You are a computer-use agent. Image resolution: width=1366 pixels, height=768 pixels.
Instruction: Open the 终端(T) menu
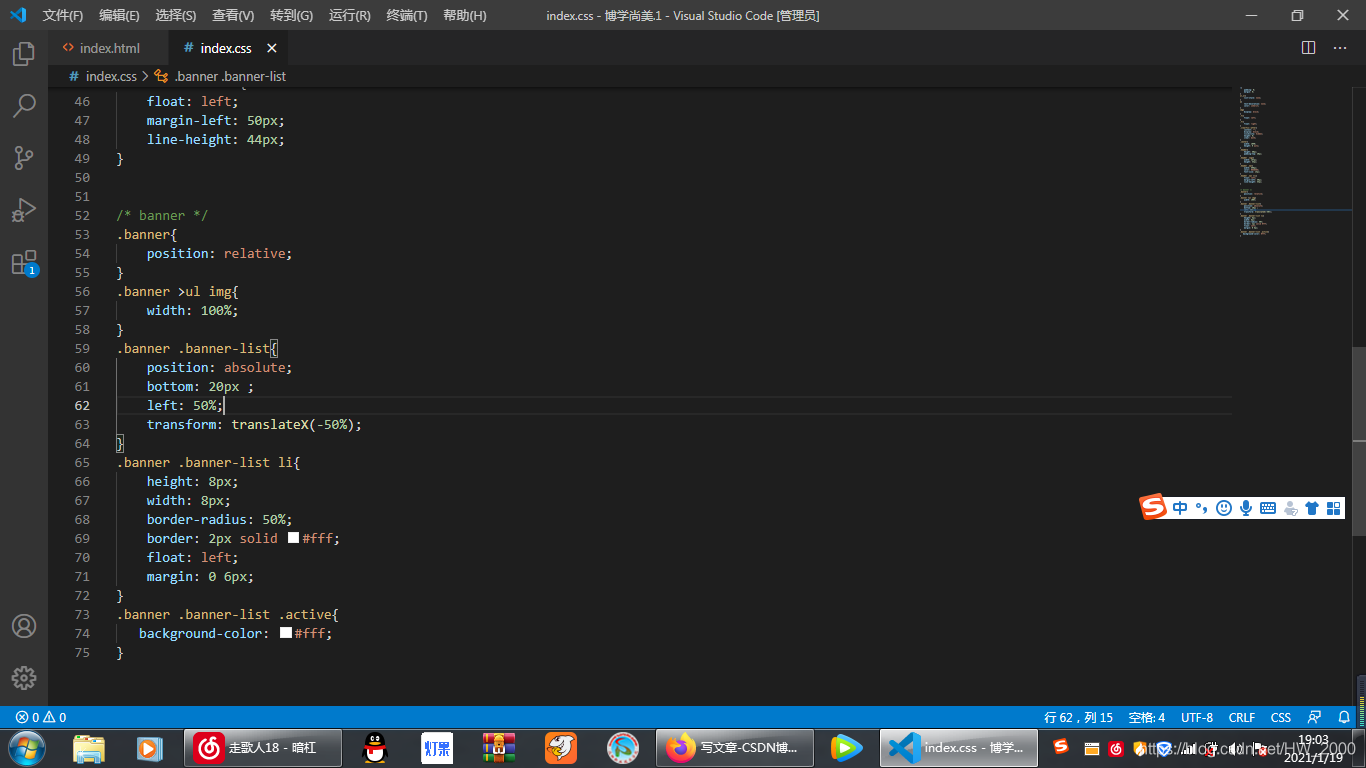(x=407, y=15)
